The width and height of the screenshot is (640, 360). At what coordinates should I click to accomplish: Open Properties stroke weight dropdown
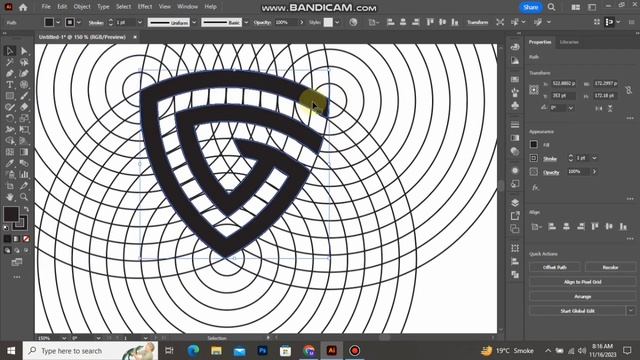(595, 158)
